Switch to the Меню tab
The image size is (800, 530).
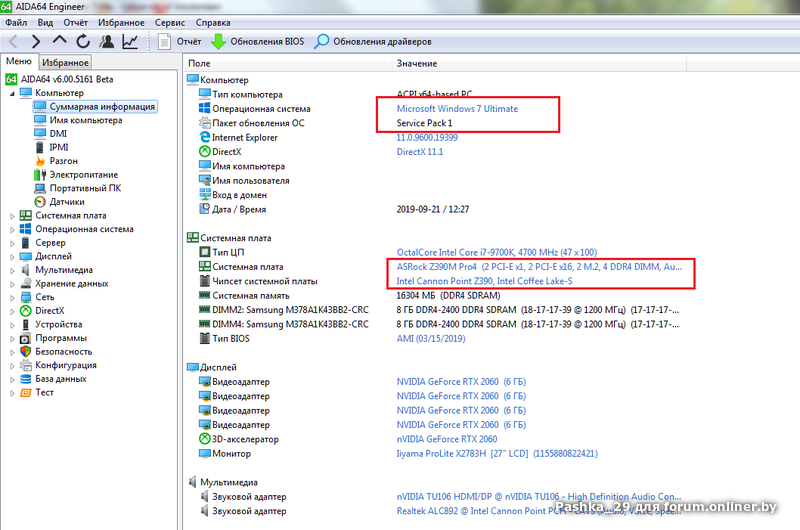[19, 61]
